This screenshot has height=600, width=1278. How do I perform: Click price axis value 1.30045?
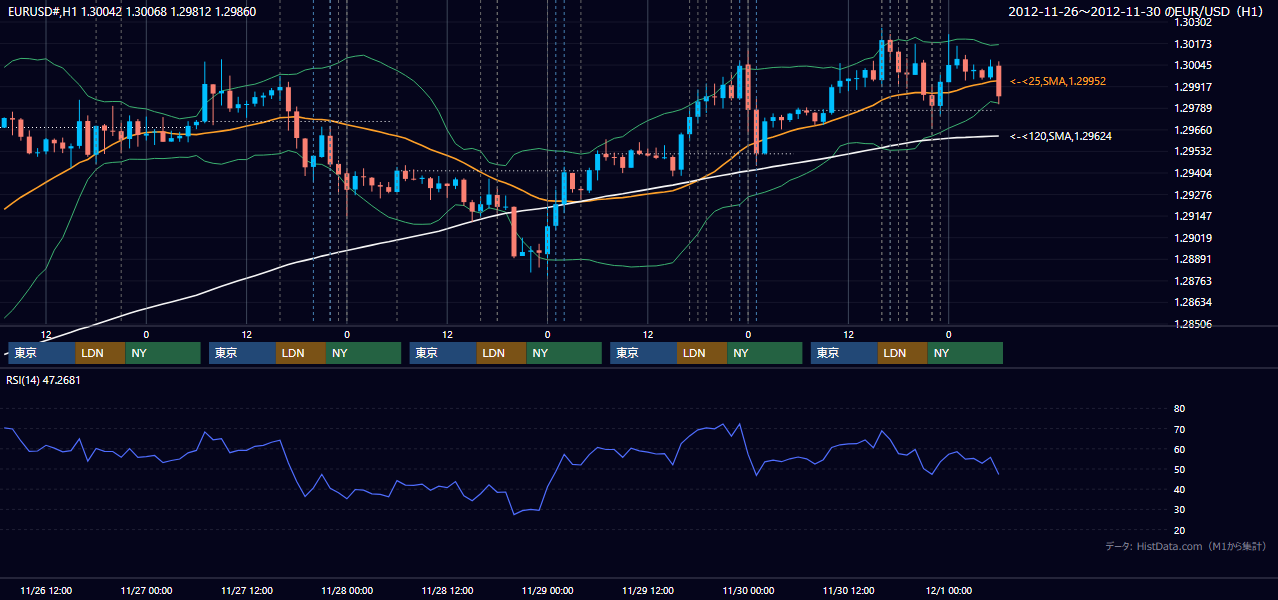click(1193, 65)
